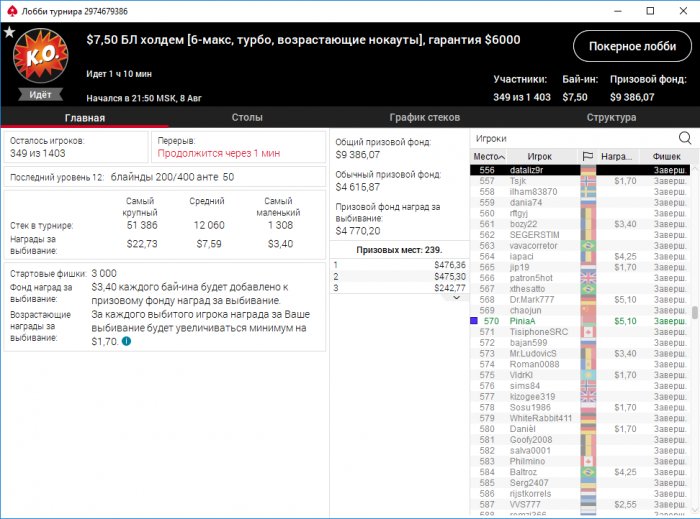Sort by the Награ... column header
The image size is (700, 519).
click(617, 156)
